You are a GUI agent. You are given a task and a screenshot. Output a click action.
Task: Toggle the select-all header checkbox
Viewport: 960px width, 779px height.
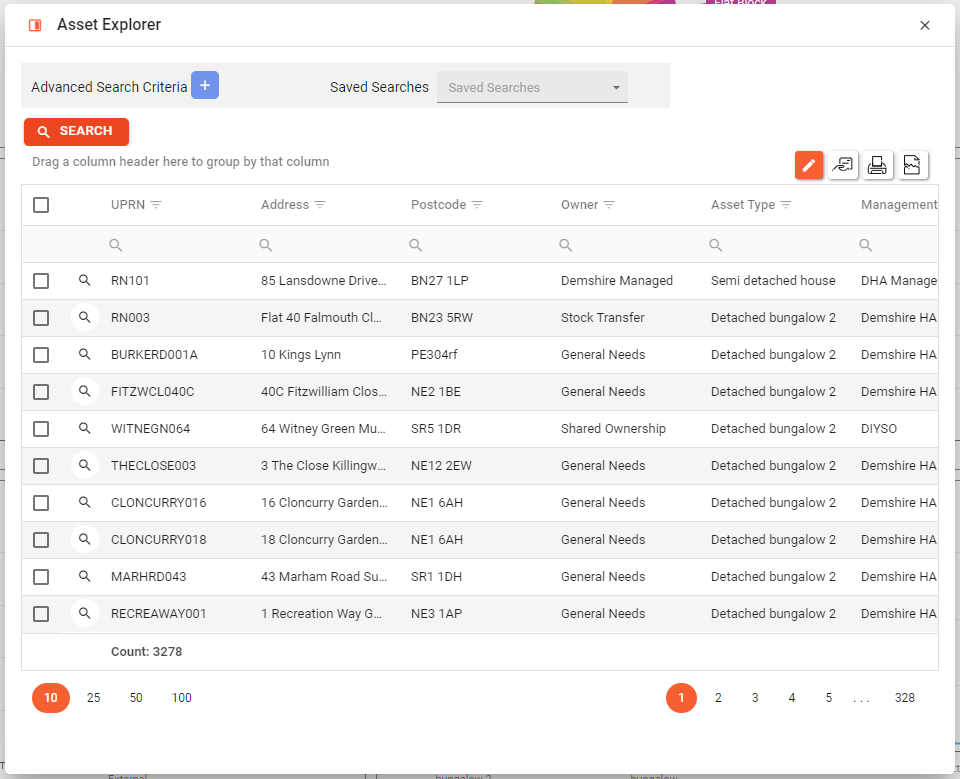pos(41,205)
